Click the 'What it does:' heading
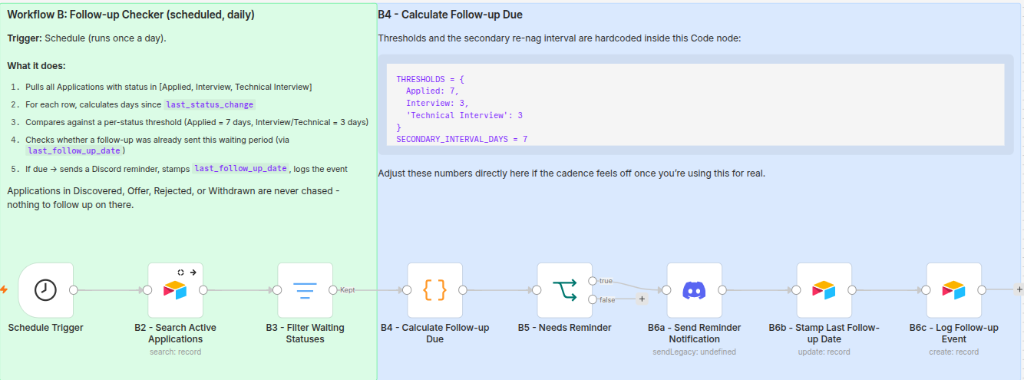The height and width of the screenshot is (380, 1024). click(37, 66)
